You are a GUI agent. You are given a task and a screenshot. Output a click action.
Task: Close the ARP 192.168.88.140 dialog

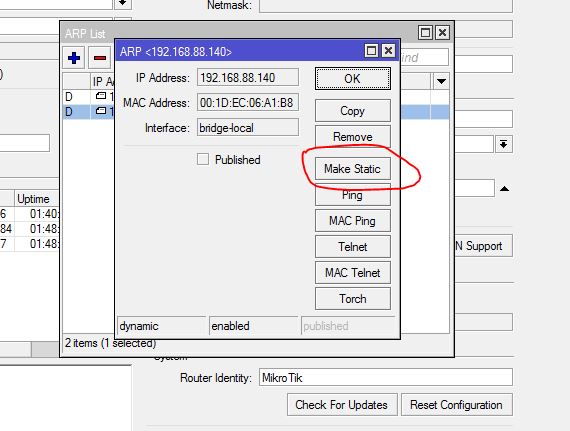[388, 51]
